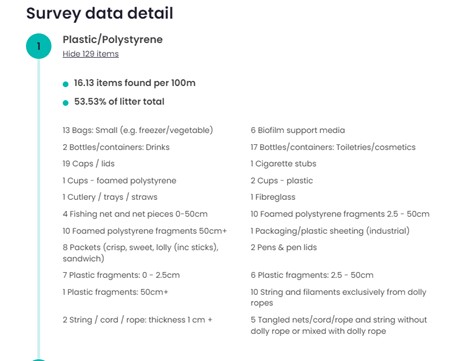Click the 4 Fishing net and net pieces entry
The width and height of the screenshot is (467, 361).
coord(135,214)
